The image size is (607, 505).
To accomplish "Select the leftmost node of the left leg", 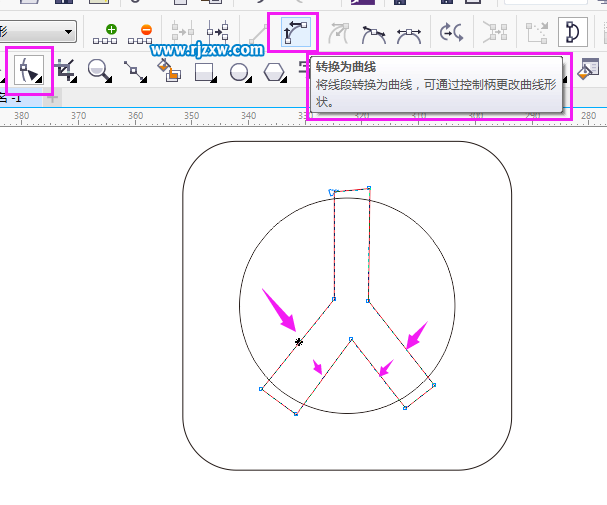I will pos(261,389).
